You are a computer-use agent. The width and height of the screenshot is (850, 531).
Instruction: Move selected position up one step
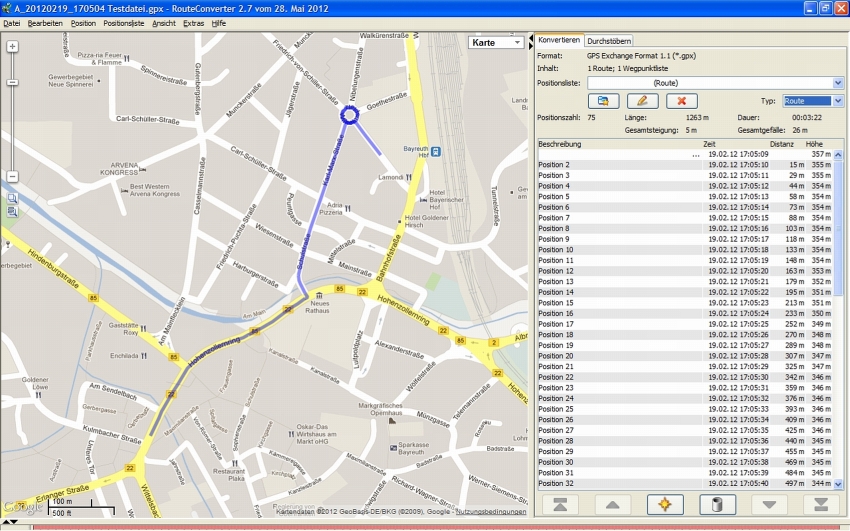click(613, 504)
